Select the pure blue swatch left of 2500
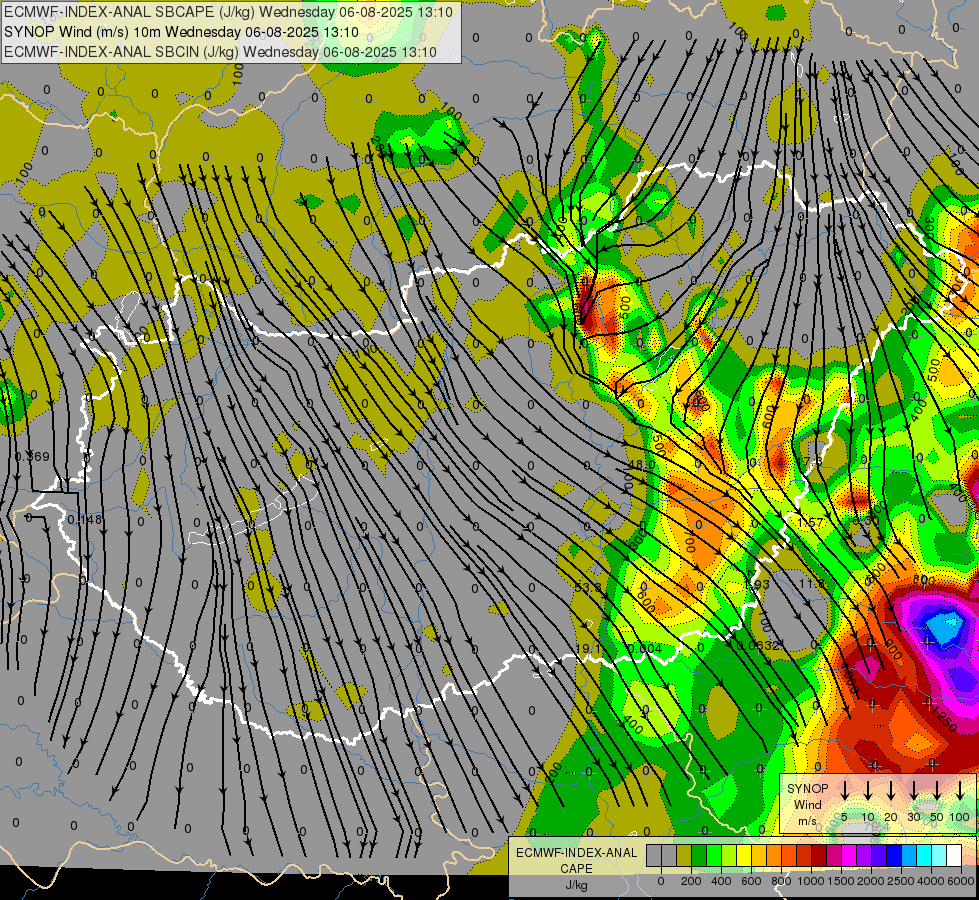Viewport: 979px width, 900px height. tap(894, 856)
